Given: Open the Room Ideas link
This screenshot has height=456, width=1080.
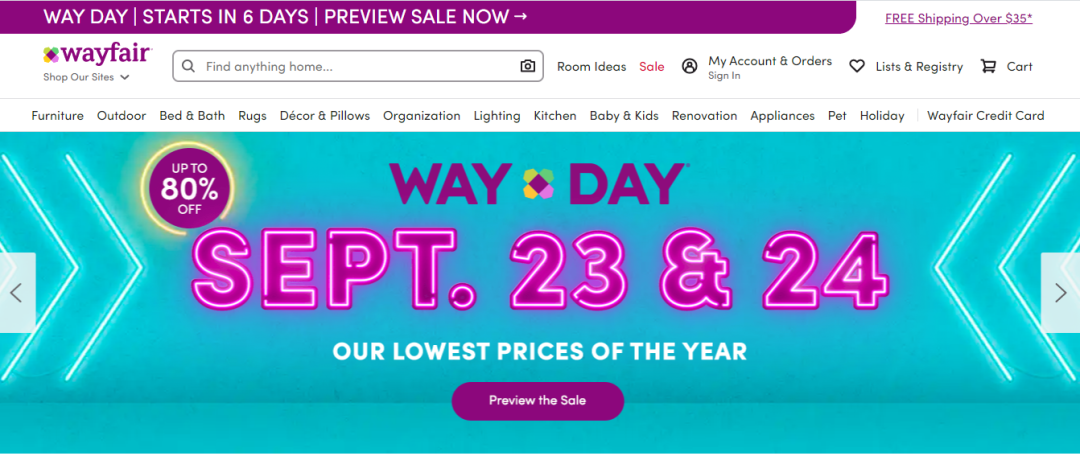Looking at the screenshot, I should [591, 66].
